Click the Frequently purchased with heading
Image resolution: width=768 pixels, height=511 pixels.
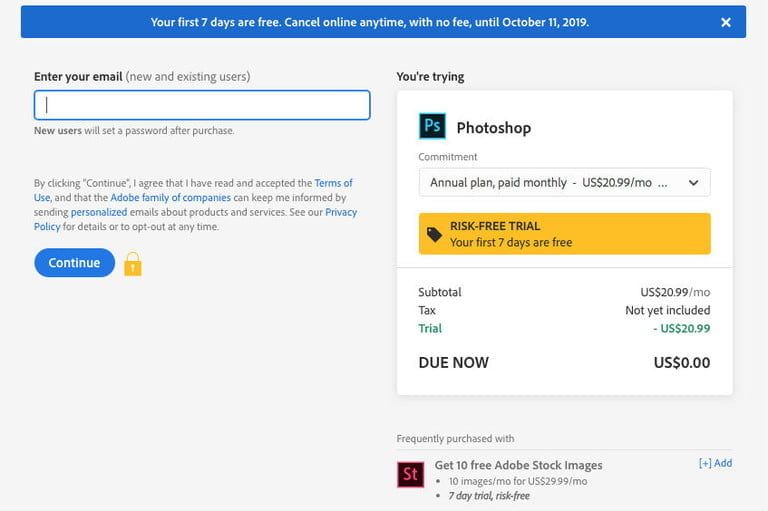(x=456, y=438)
